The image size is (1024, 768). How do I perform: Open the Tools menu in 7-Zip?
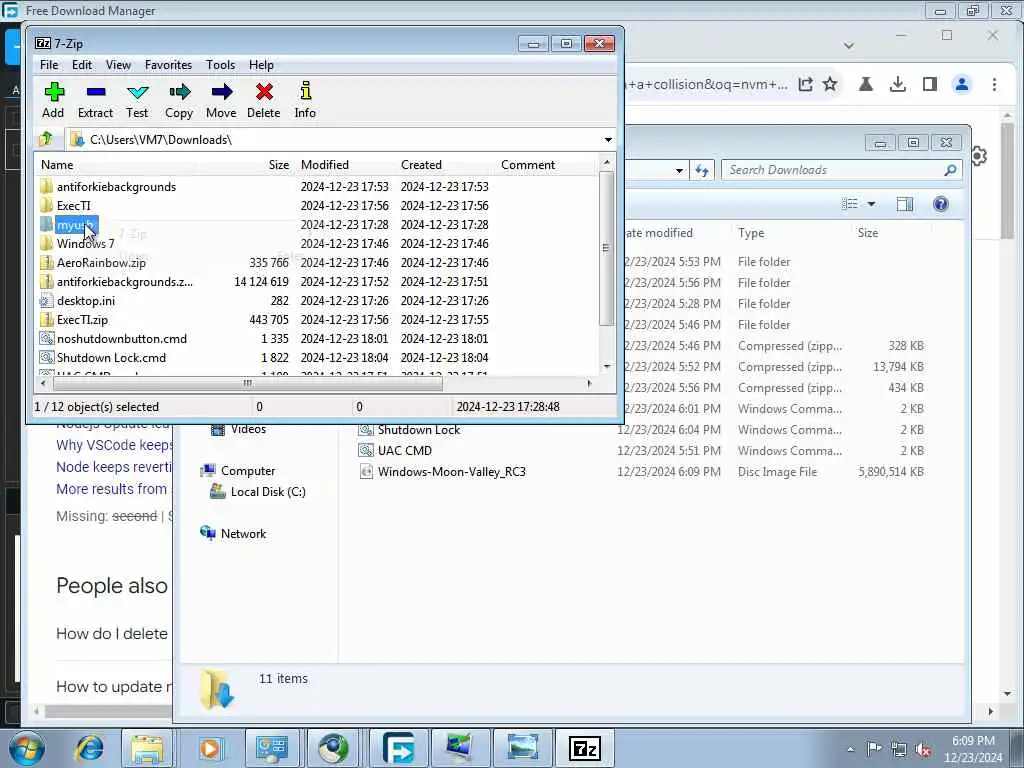[220, 65]
